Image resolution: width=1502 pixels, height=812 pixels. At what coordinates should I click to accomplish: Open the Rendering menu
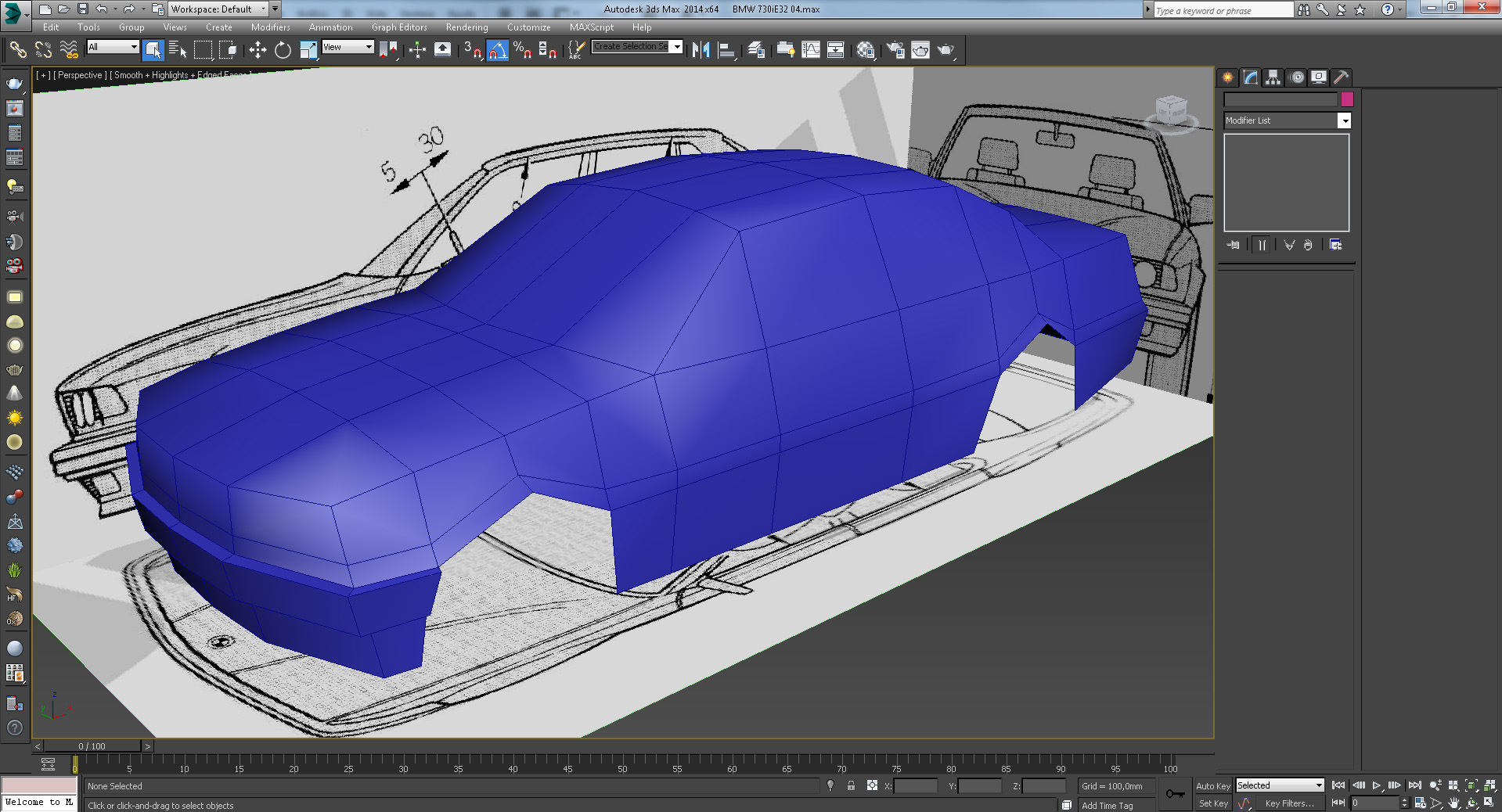tap(466, 27)
